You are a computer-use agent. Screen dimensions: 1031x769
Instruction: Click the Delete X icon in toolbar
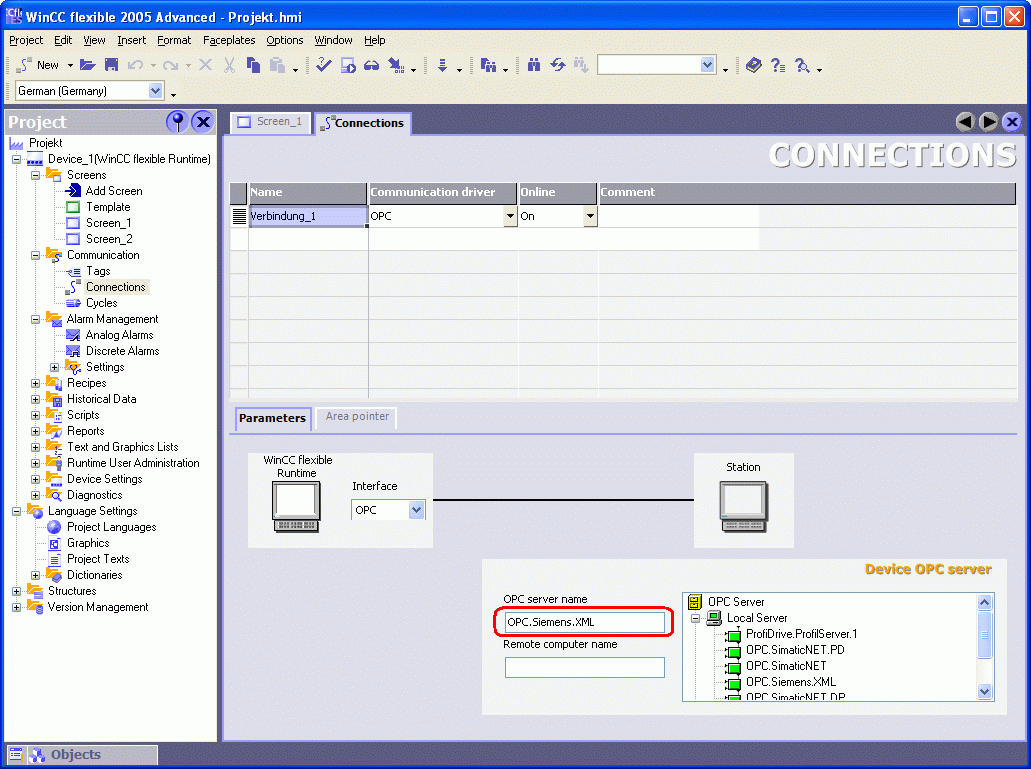pyautogui.click(x=205, y=65)
